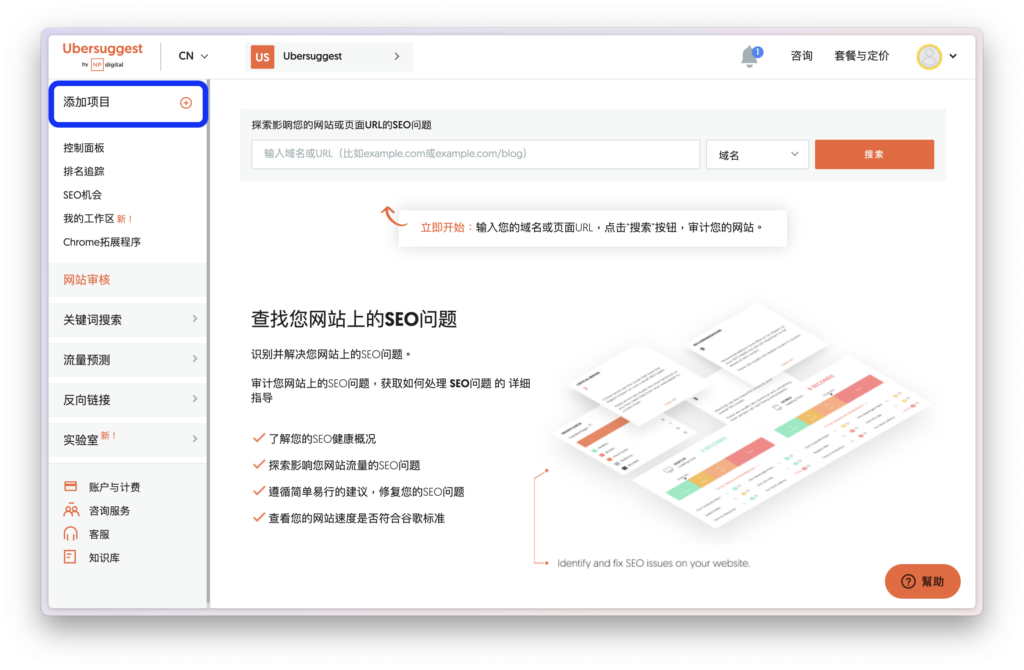Image resolution: width=1024 pixels, height=670 pixels.
Task: Expand the account dropdown arrow
Action: point(953,56)
